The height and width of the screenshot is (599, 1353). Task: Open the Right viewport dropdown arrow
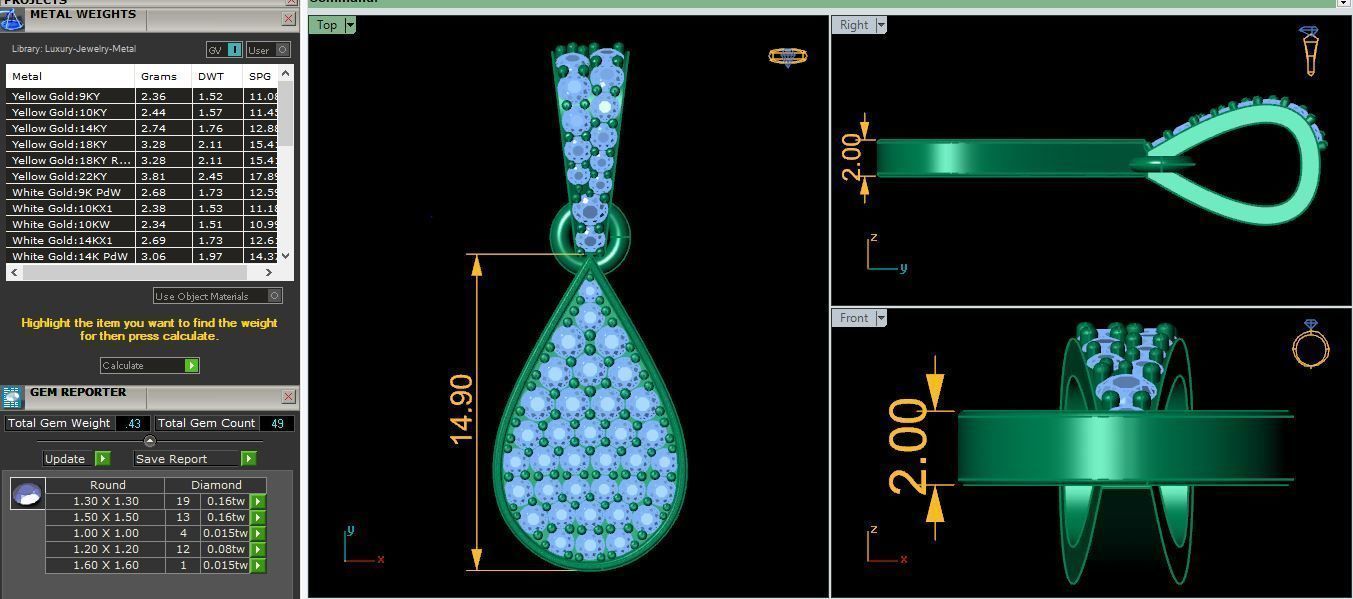click(881, 25)
